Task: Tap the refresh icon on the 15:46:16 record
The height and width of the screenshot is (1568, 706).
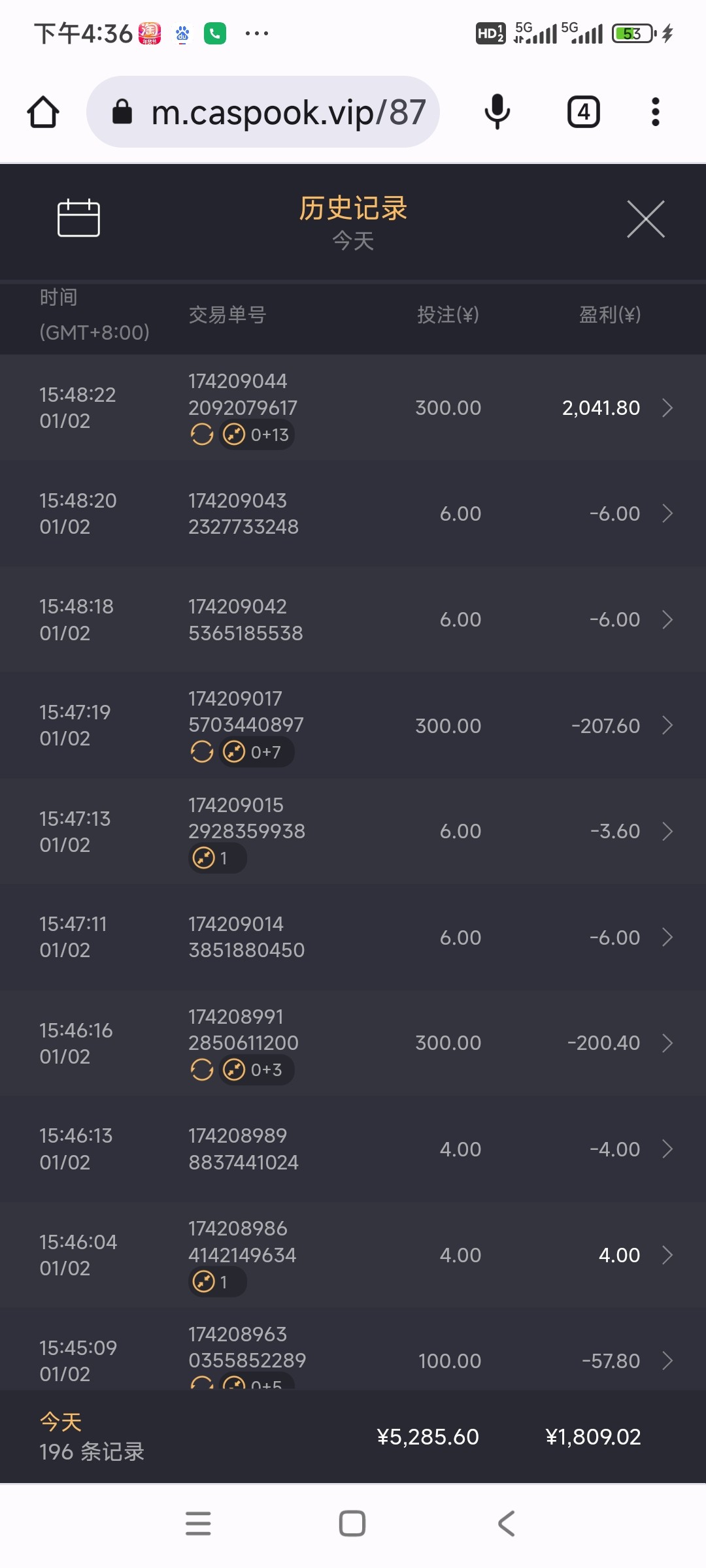Action: 202,1070
